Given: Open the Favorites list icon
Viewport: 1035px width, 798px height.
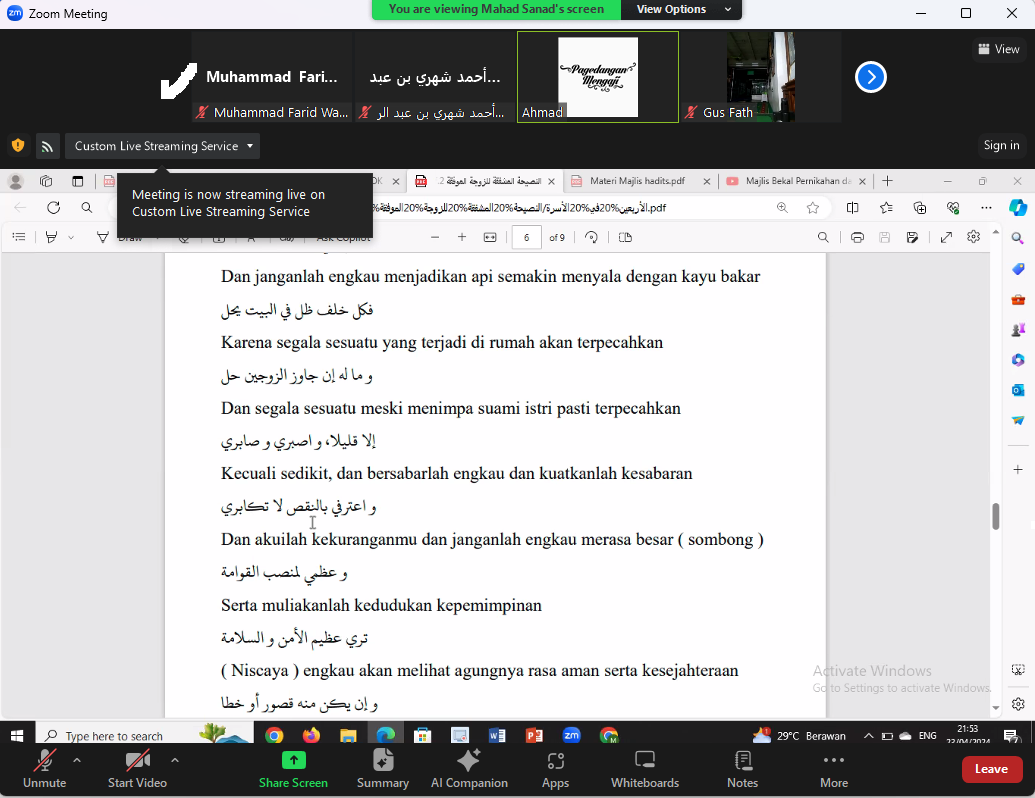Looking at the screenshot, I should click(x=886, y=208).
